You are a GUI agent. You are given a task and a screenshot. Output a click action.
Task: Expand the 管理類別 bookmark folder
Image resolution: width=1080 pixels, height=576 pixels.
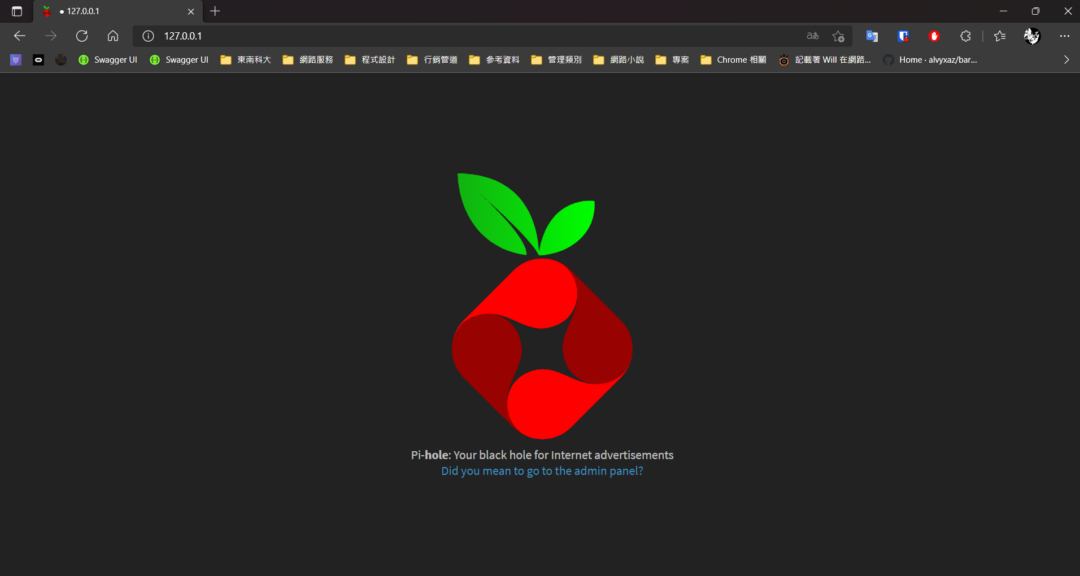[x=557, y=60]
